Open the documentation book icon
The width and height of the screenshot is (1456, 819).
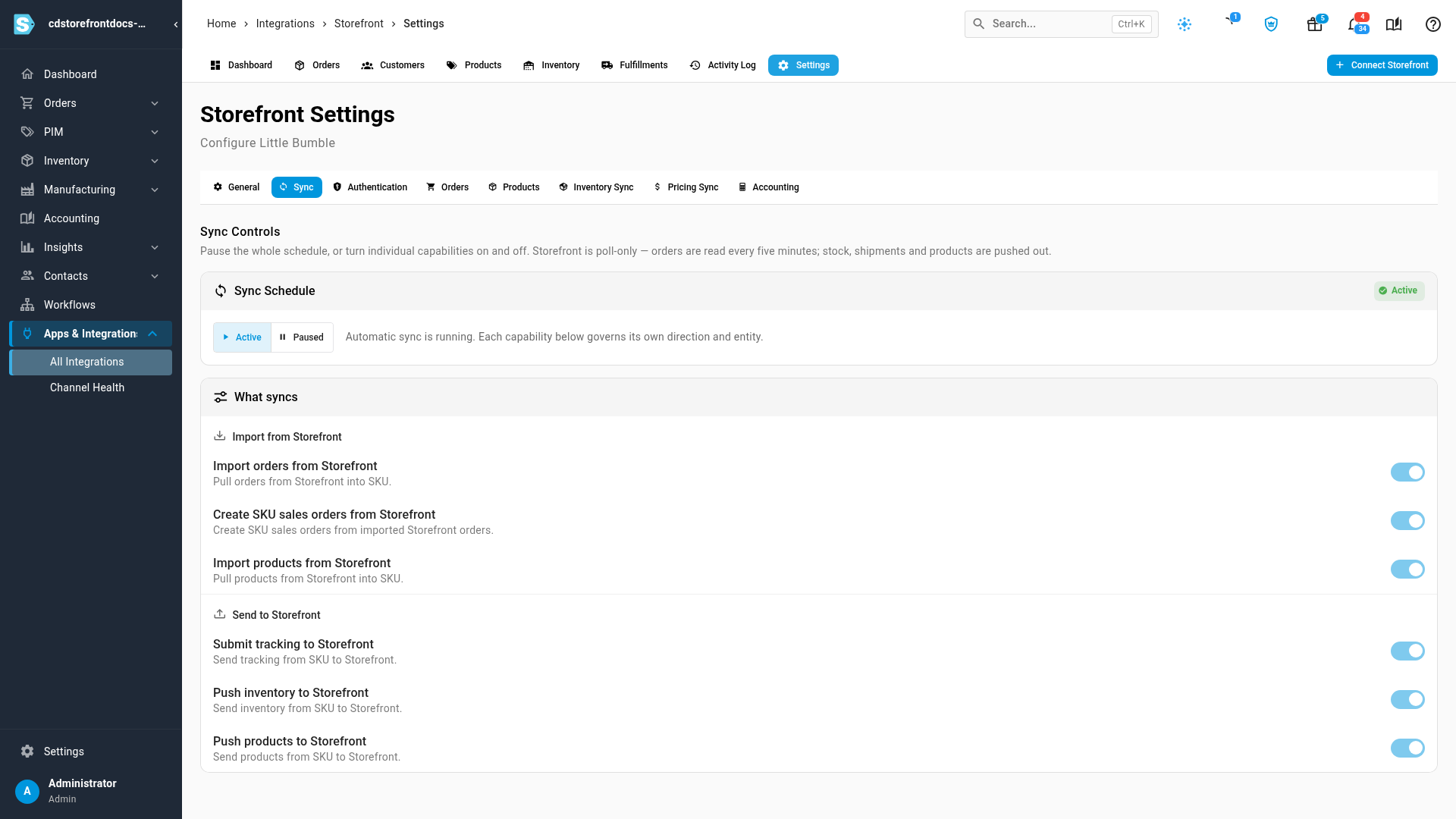click(1394, 24)
